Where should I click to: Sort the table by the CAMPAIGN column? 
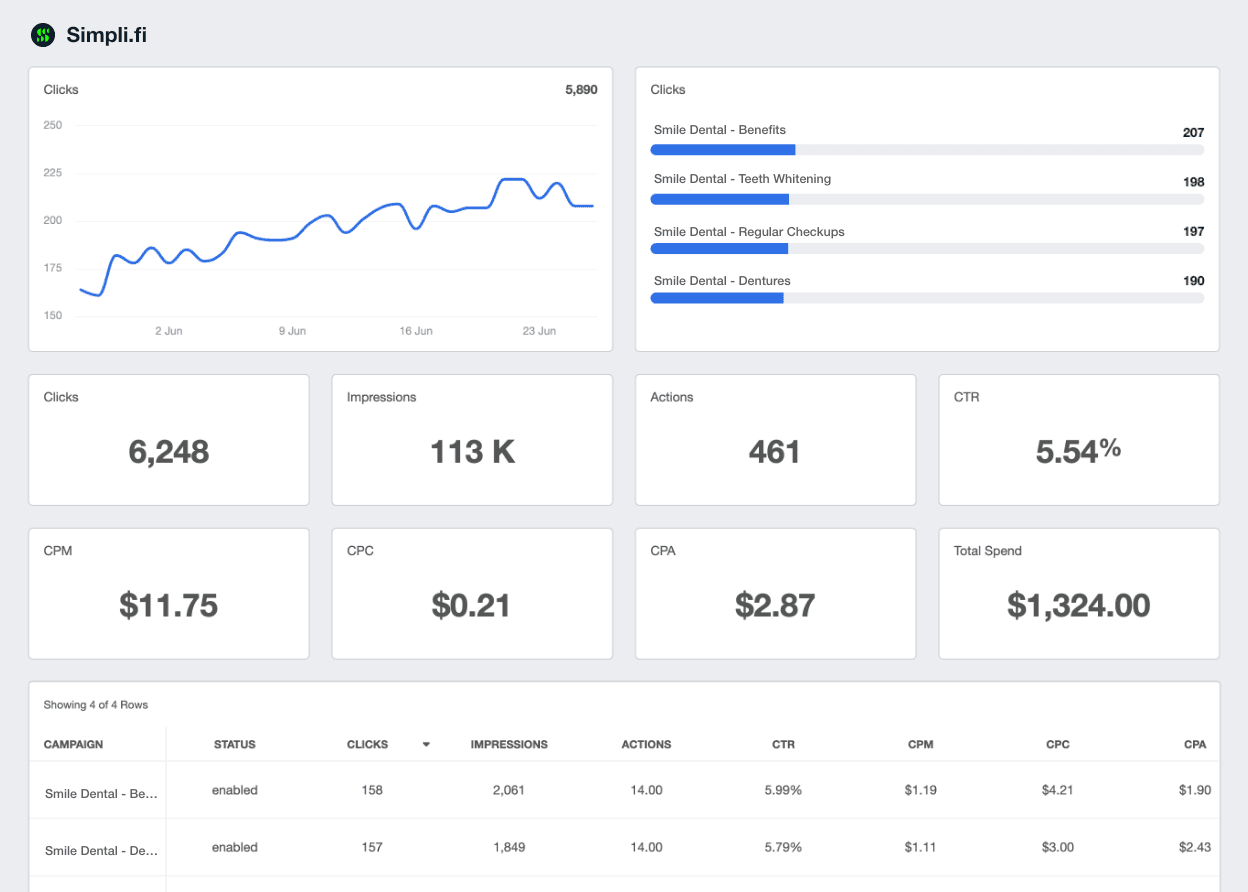tap(74, 744)
